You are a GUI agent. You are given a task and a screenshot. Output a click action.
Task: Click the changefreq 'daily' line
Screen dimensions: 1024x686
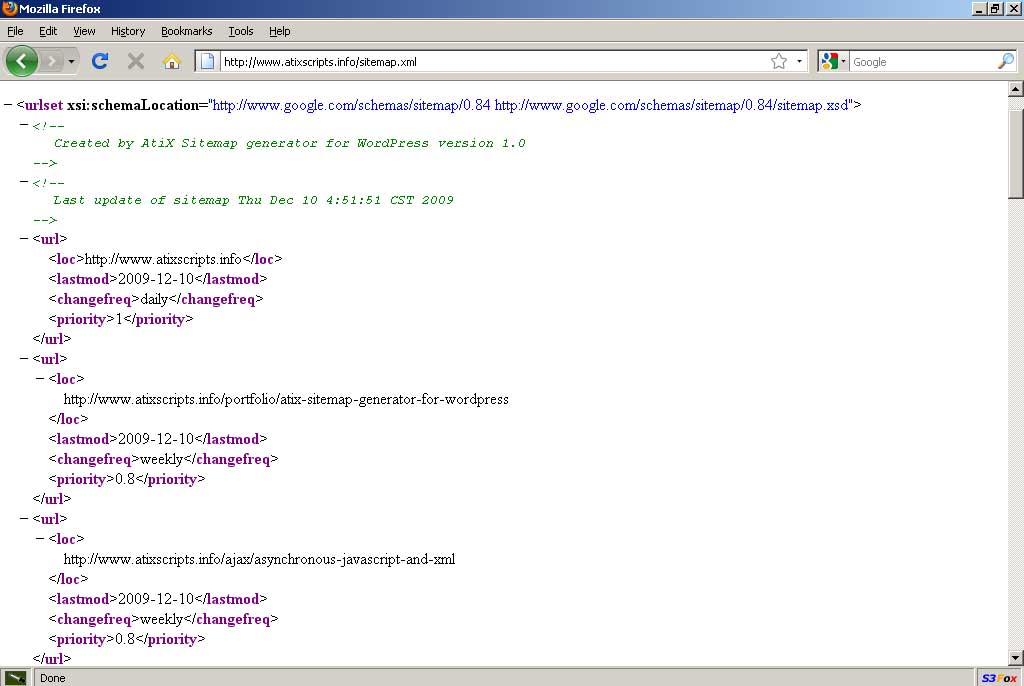155,299
